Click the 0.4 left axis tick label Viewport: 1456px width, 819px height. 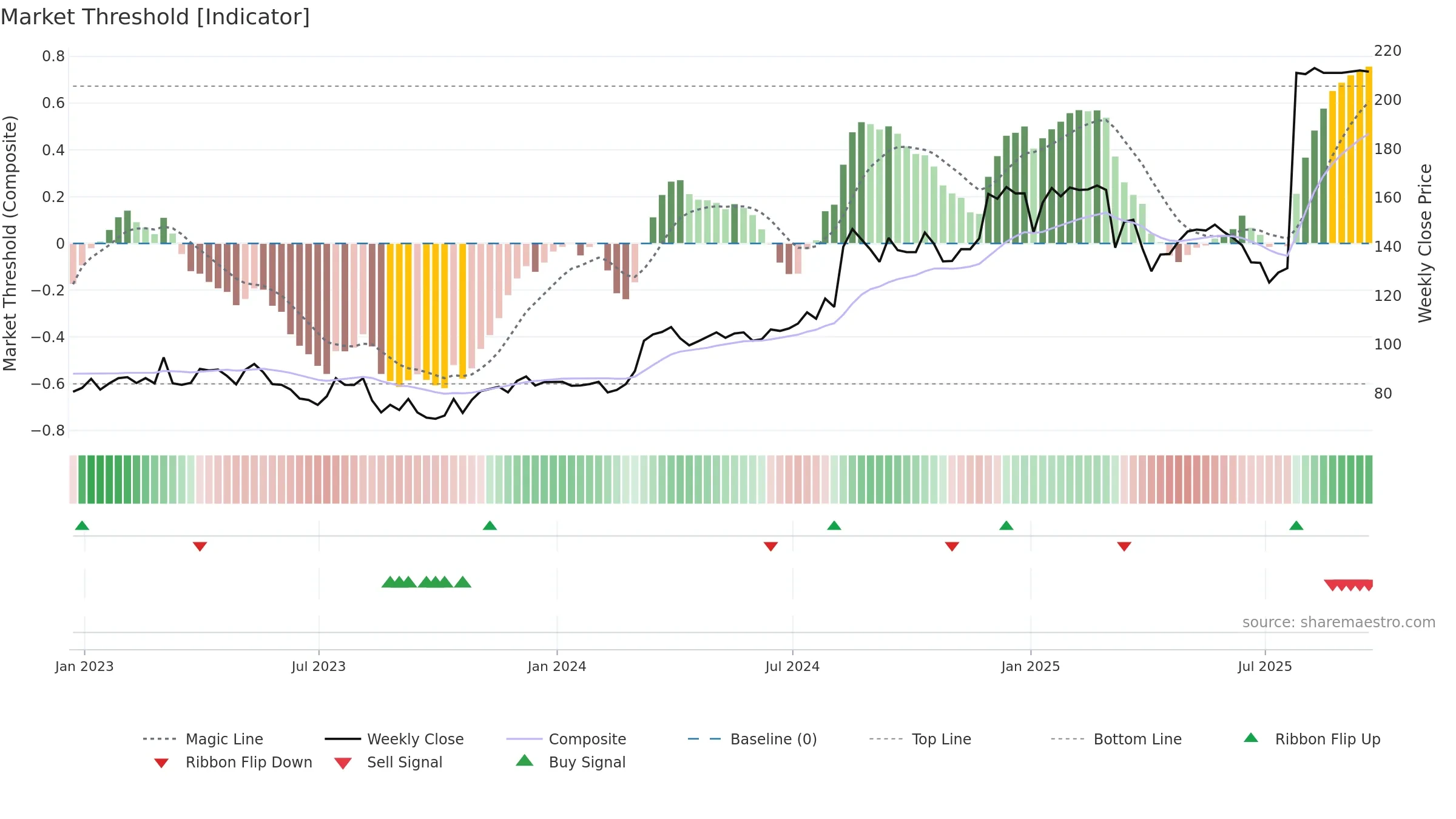pyautogui.click(x=53, y=150)
